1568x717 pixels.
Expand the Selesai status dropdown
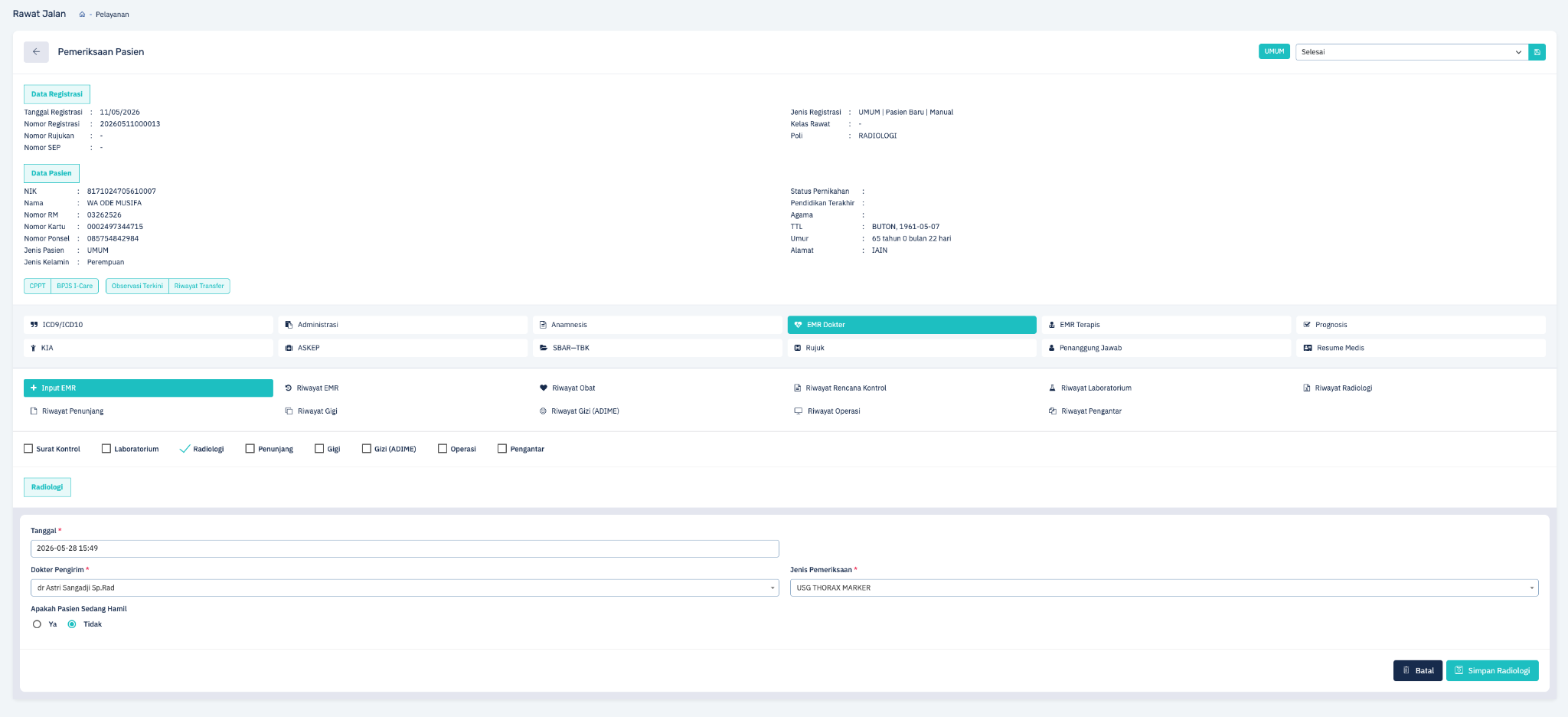point(1411,52)
